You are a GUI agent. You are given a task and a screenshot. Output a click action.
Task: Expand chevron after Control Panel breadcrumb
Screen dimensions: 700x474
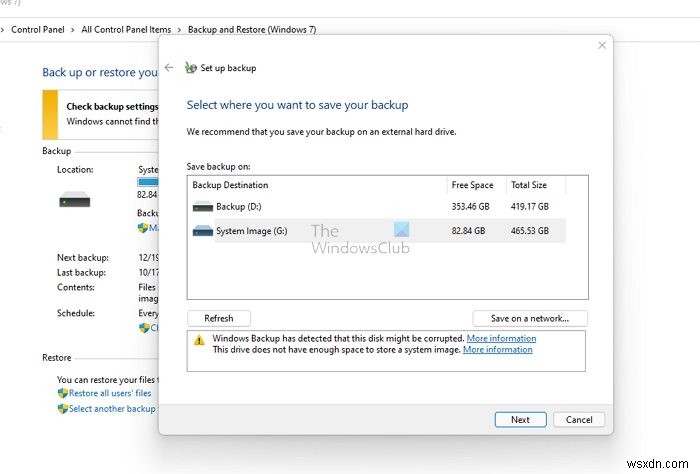(73, 30)
